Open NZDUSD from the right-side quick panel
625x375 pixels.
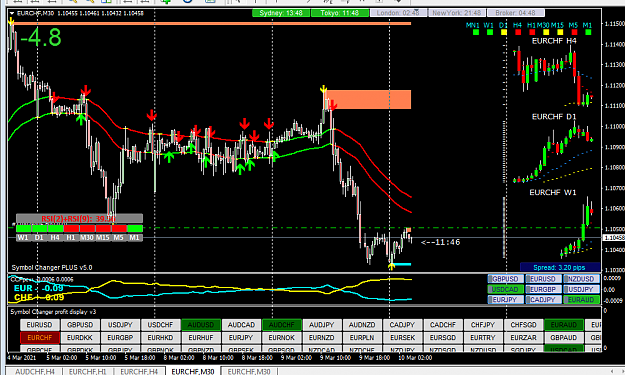(x=581, y=279)
